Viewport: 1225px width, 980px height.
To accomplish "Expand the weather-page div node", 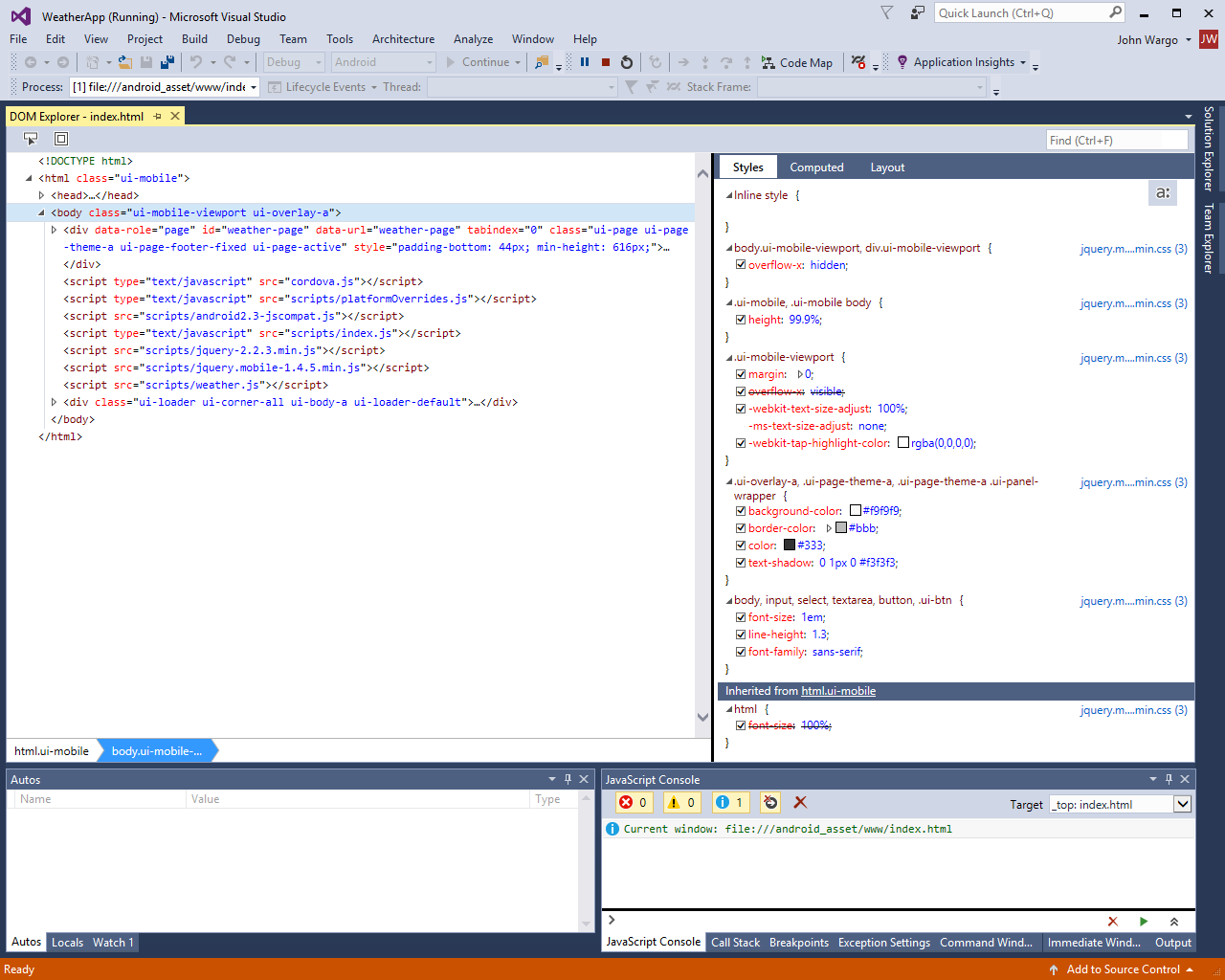I will pyautogui.click(x=54, y=230).
